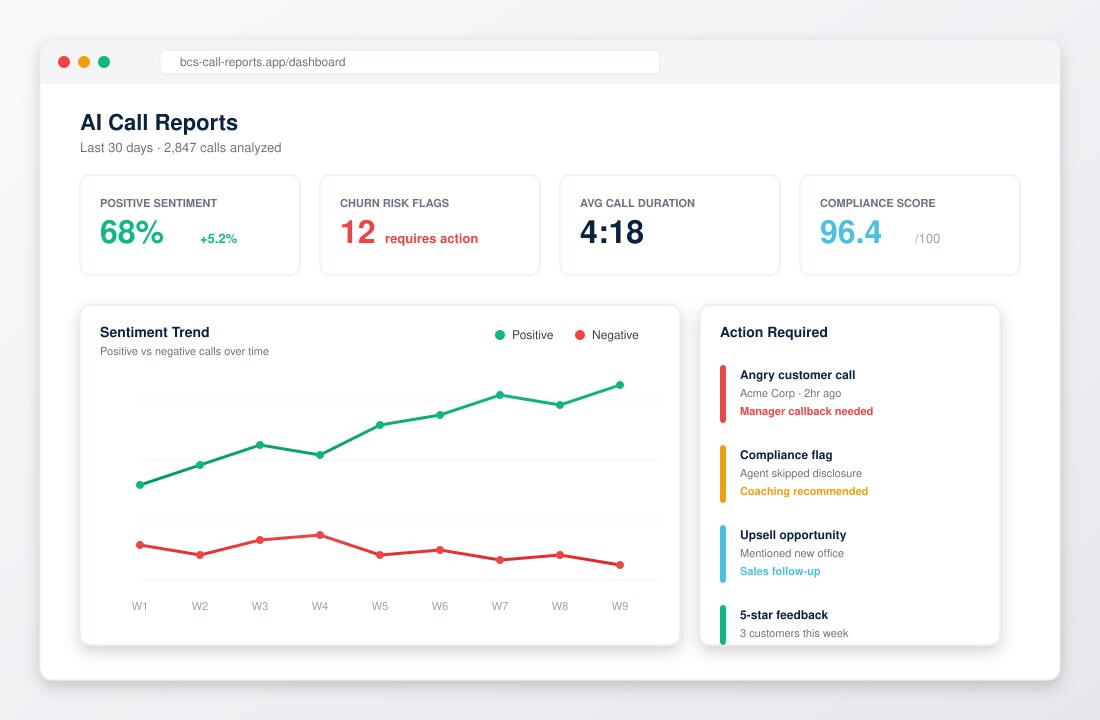Open the 5-star feedback item

(850, 625)
